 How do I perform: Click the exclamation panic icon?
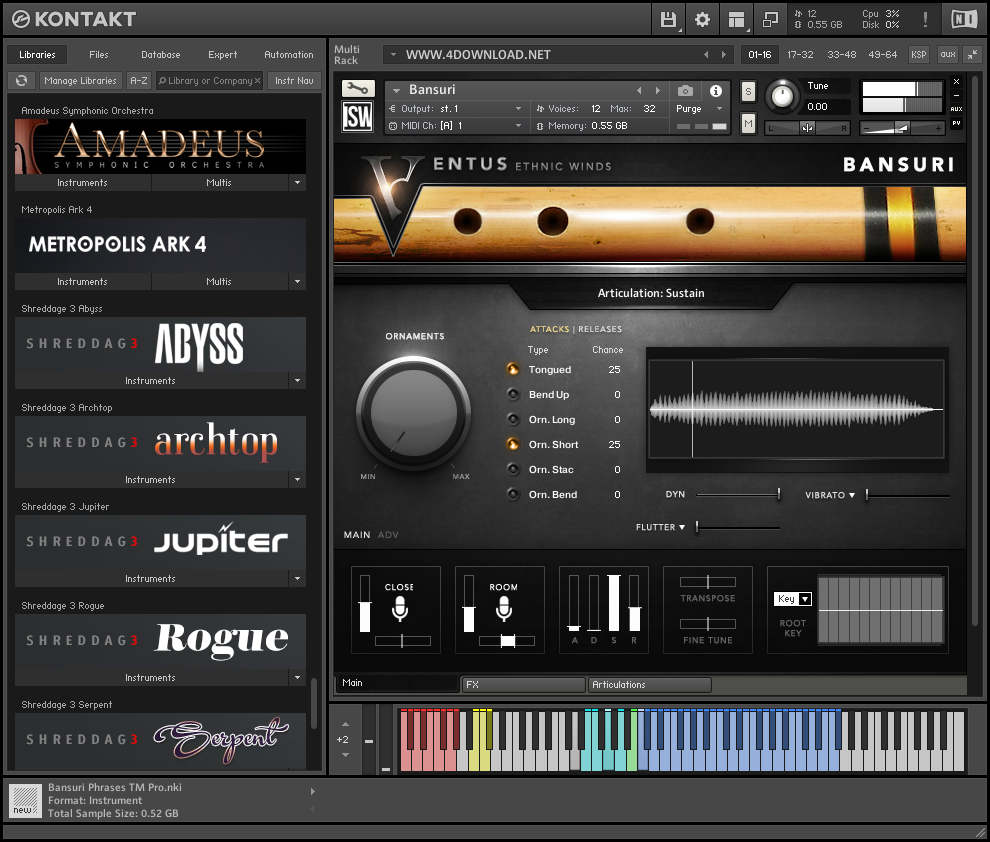[x=925, y=20]
